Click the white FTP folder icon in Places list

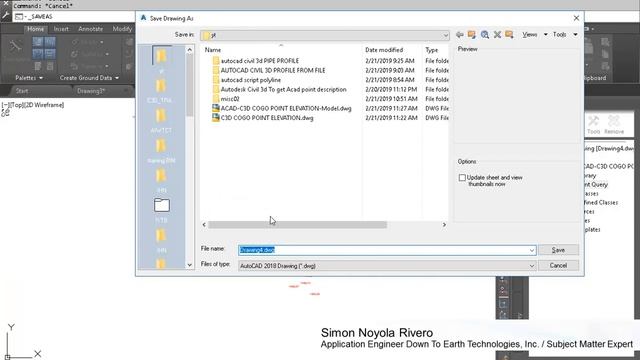point(162,205)
